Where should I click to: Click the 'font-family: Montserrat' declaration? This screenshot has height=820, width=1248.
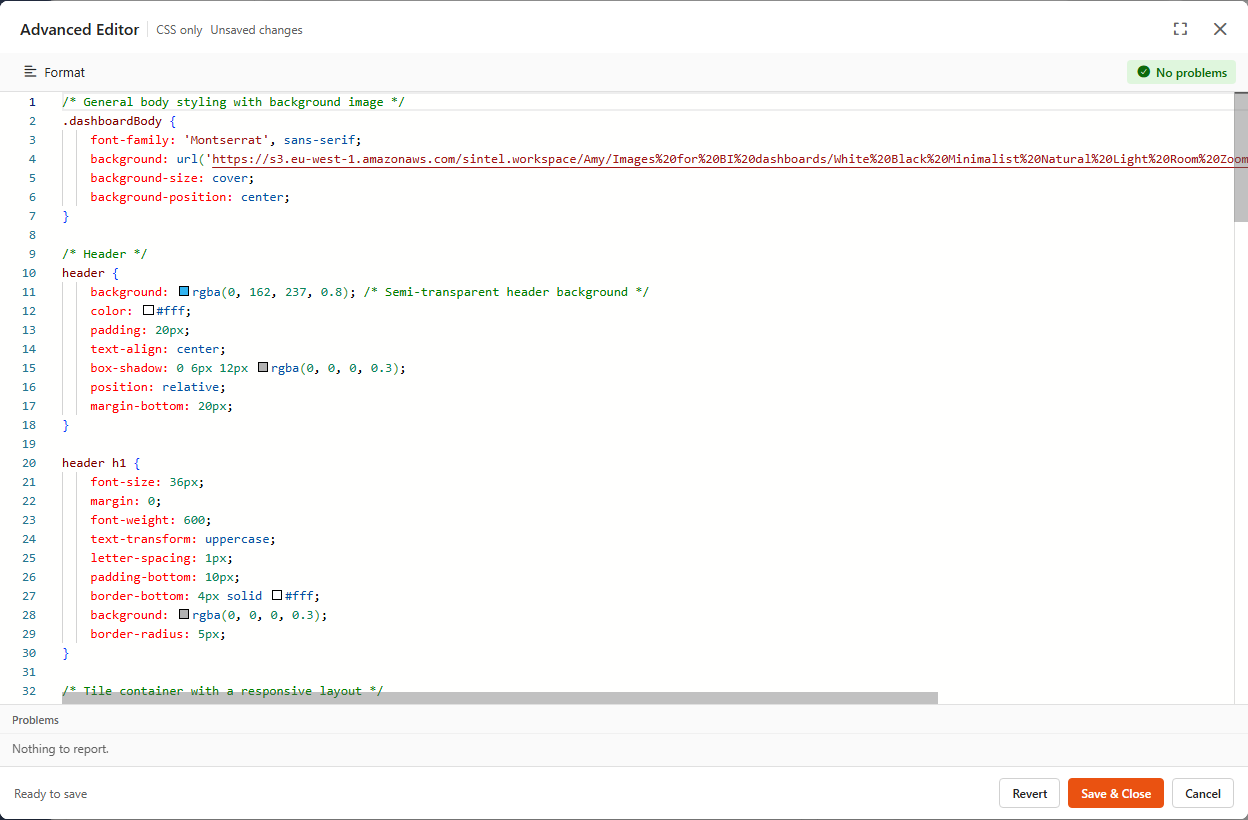coord(226,140)
